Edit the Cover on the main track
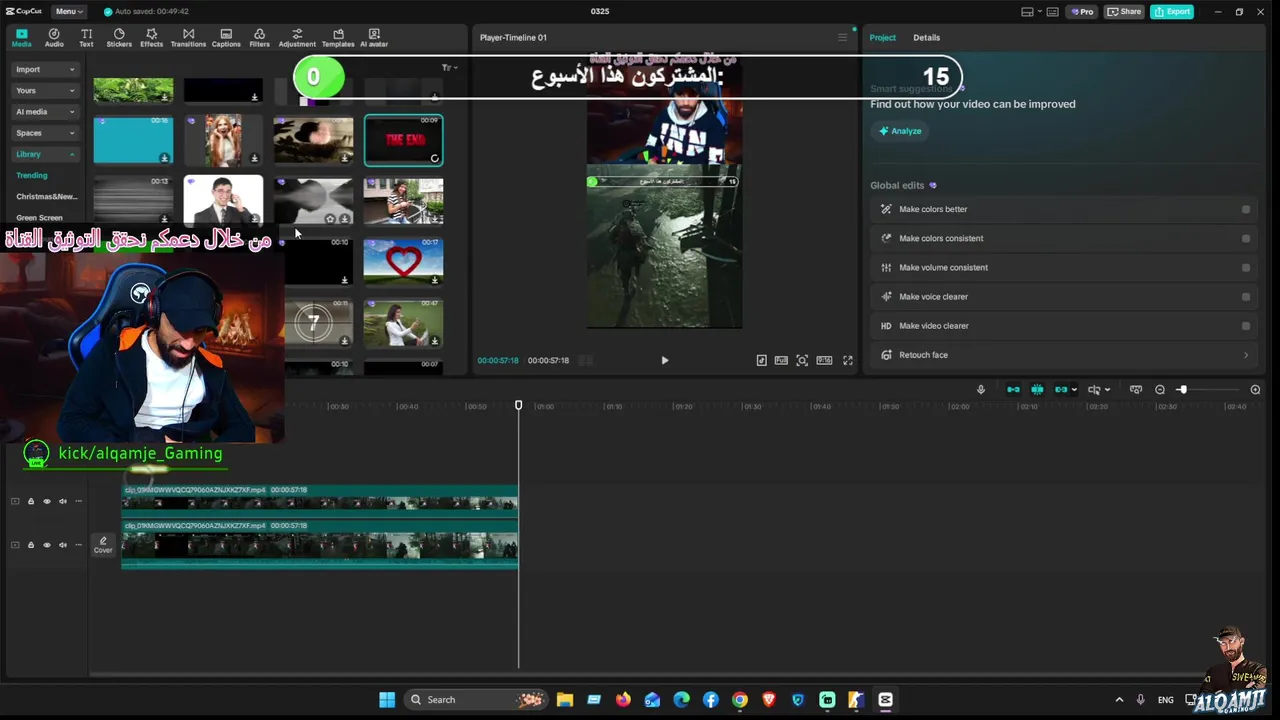 click(103, 545)
